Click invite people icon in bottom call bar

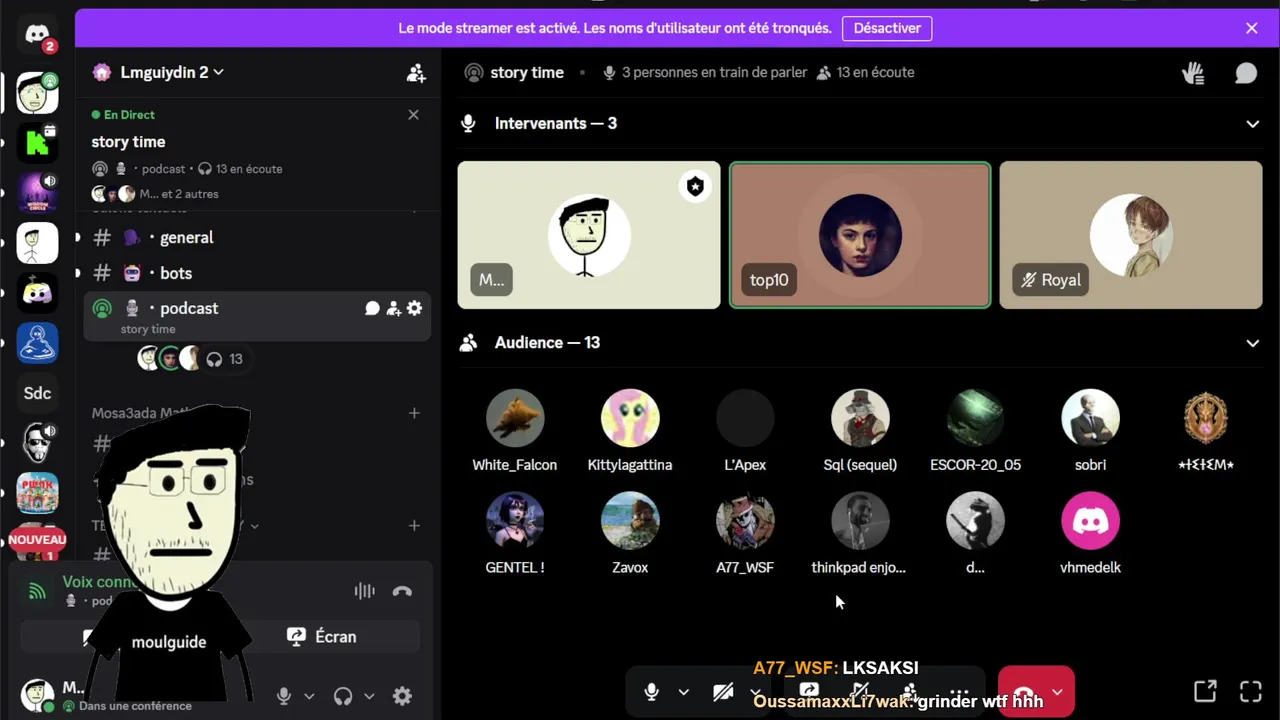pos(909,692)
